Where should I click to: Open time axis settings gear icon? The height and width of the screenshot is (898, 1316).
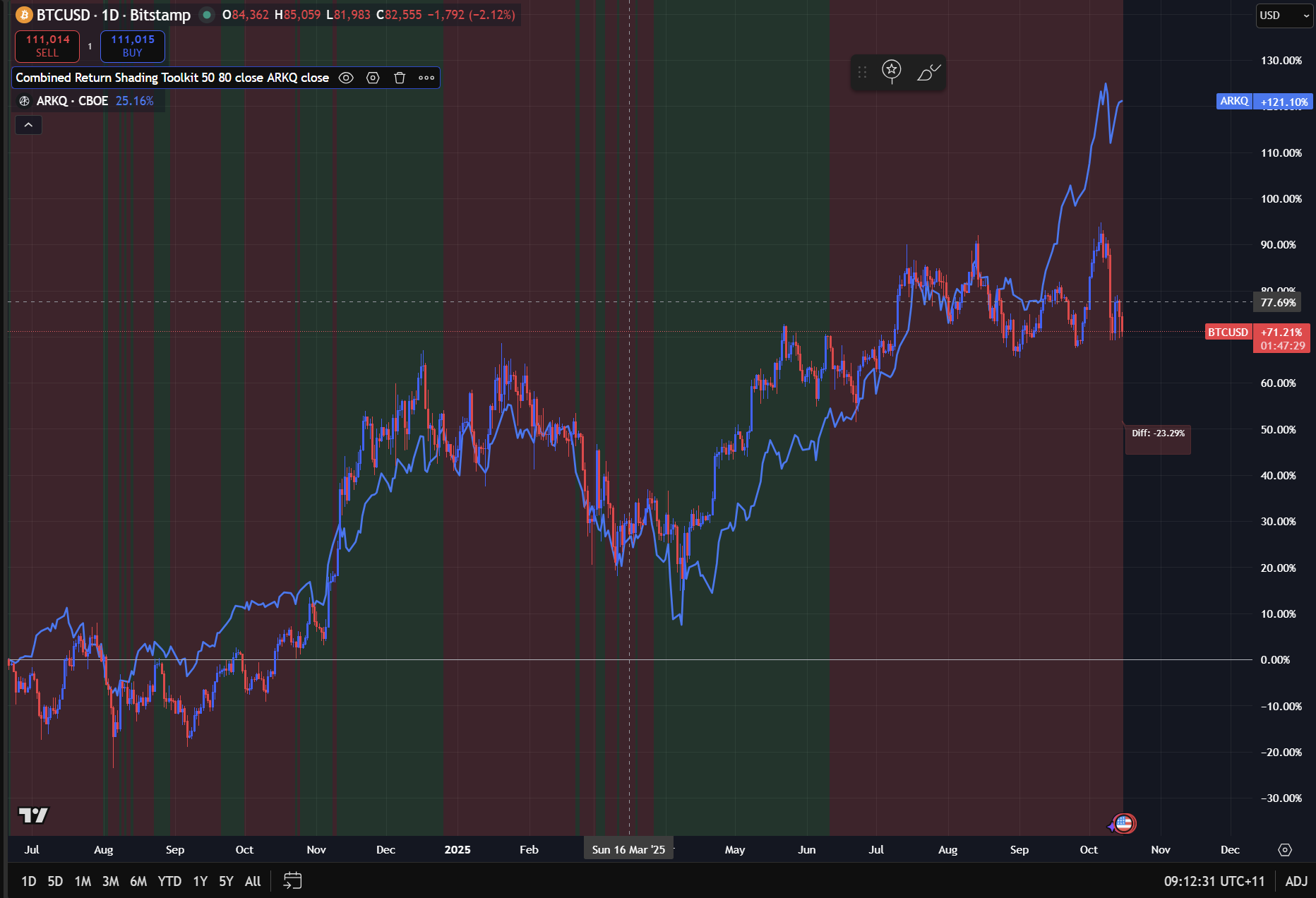coord(1285,850)
